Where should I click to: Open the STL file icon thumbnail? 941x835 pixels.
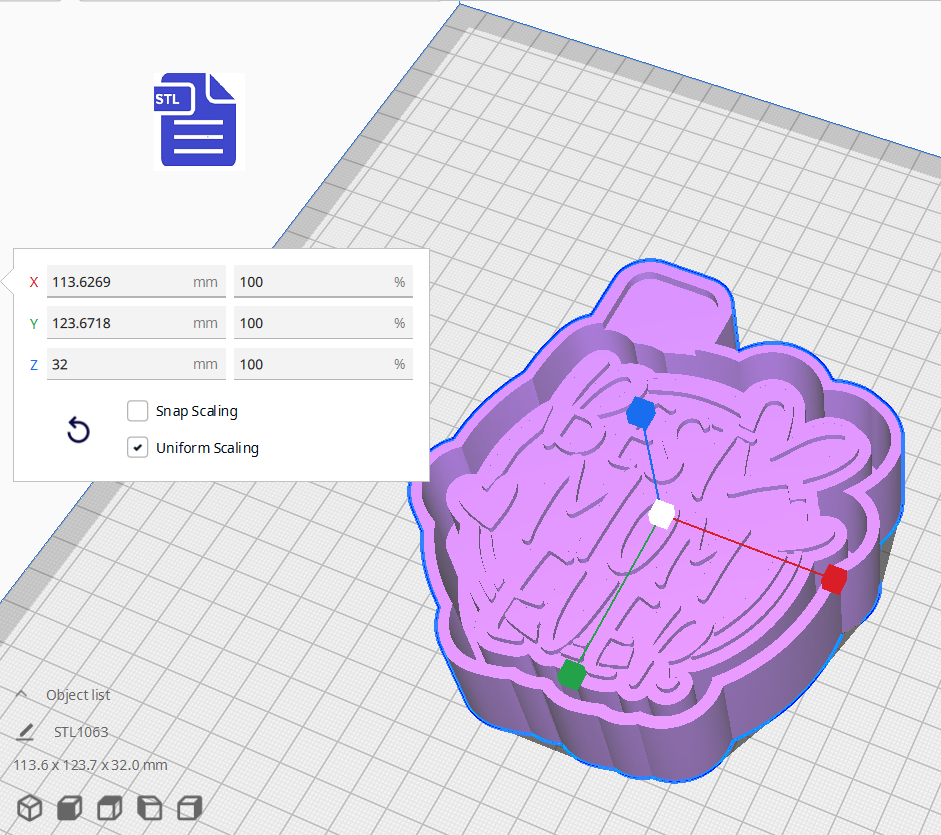[x=197, y=121]
